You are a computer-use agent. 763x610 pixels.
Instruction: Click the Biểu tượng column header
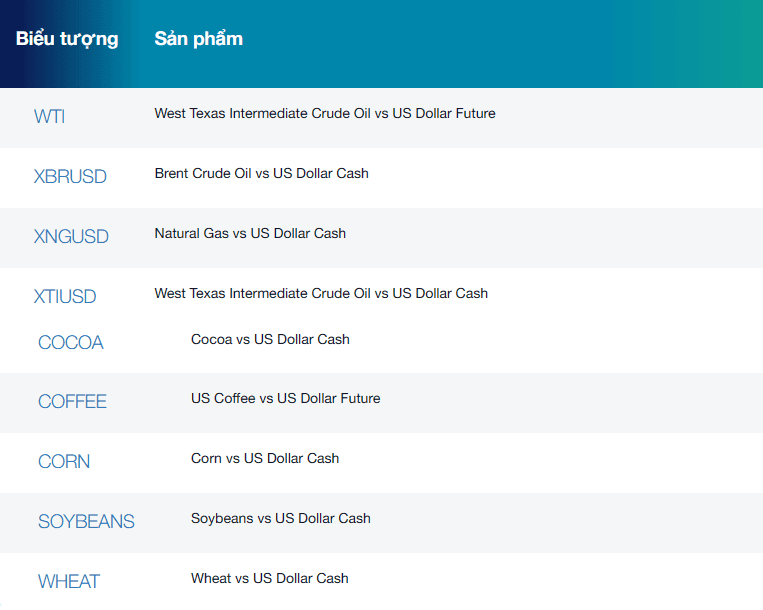67,39
